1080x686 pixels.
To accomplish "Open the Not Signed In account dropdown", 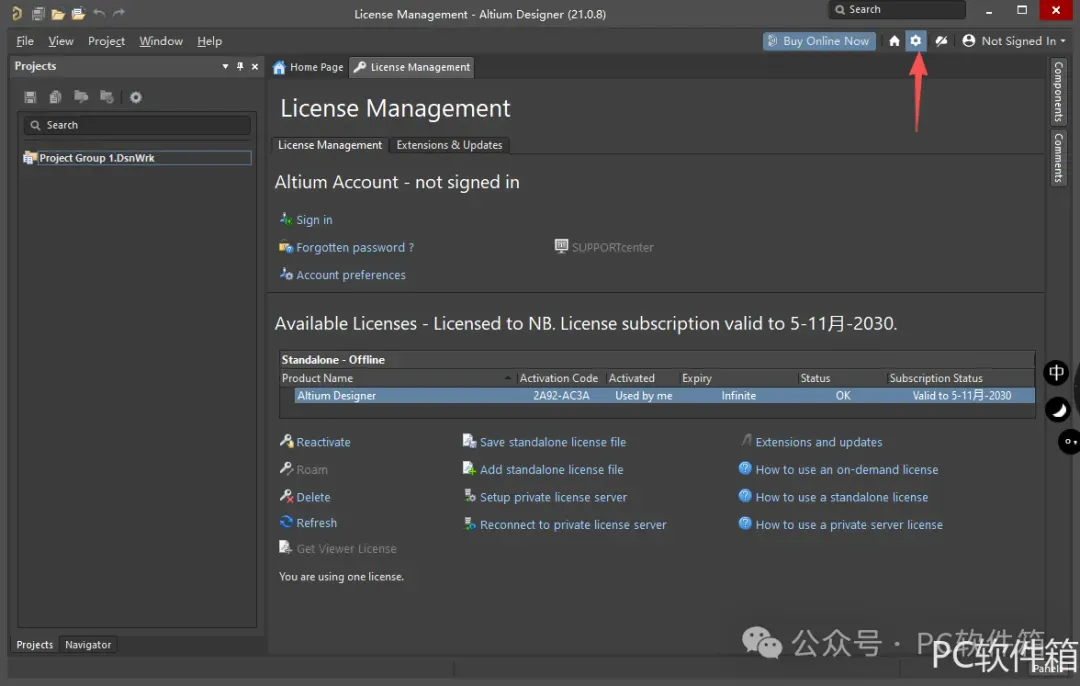I will click(x=1014, y=41).
